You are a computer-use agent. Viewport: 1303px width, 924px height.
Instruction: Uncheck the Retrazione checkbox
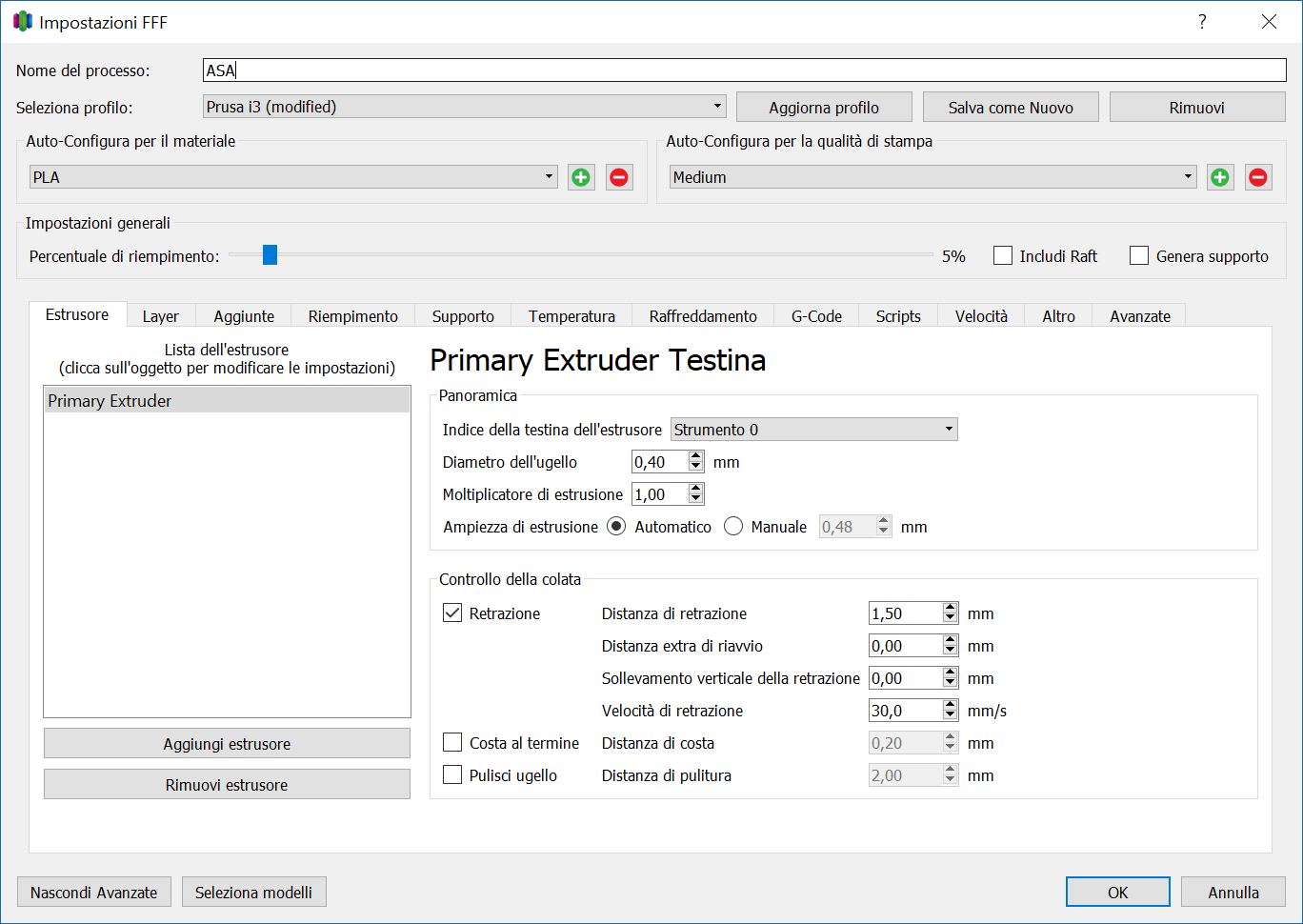[x=452, y=613]
